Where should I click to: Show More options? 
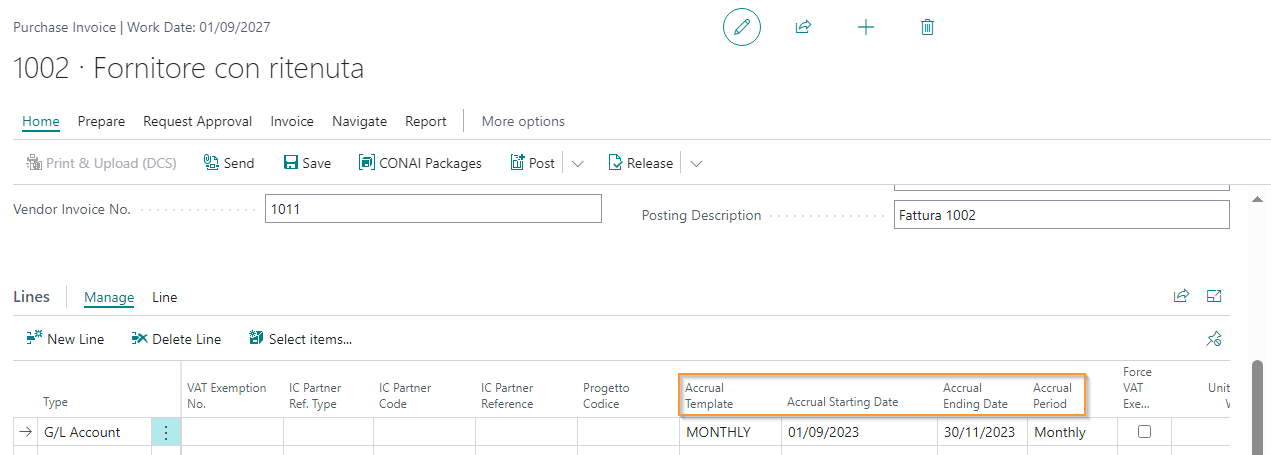(523, 121)
